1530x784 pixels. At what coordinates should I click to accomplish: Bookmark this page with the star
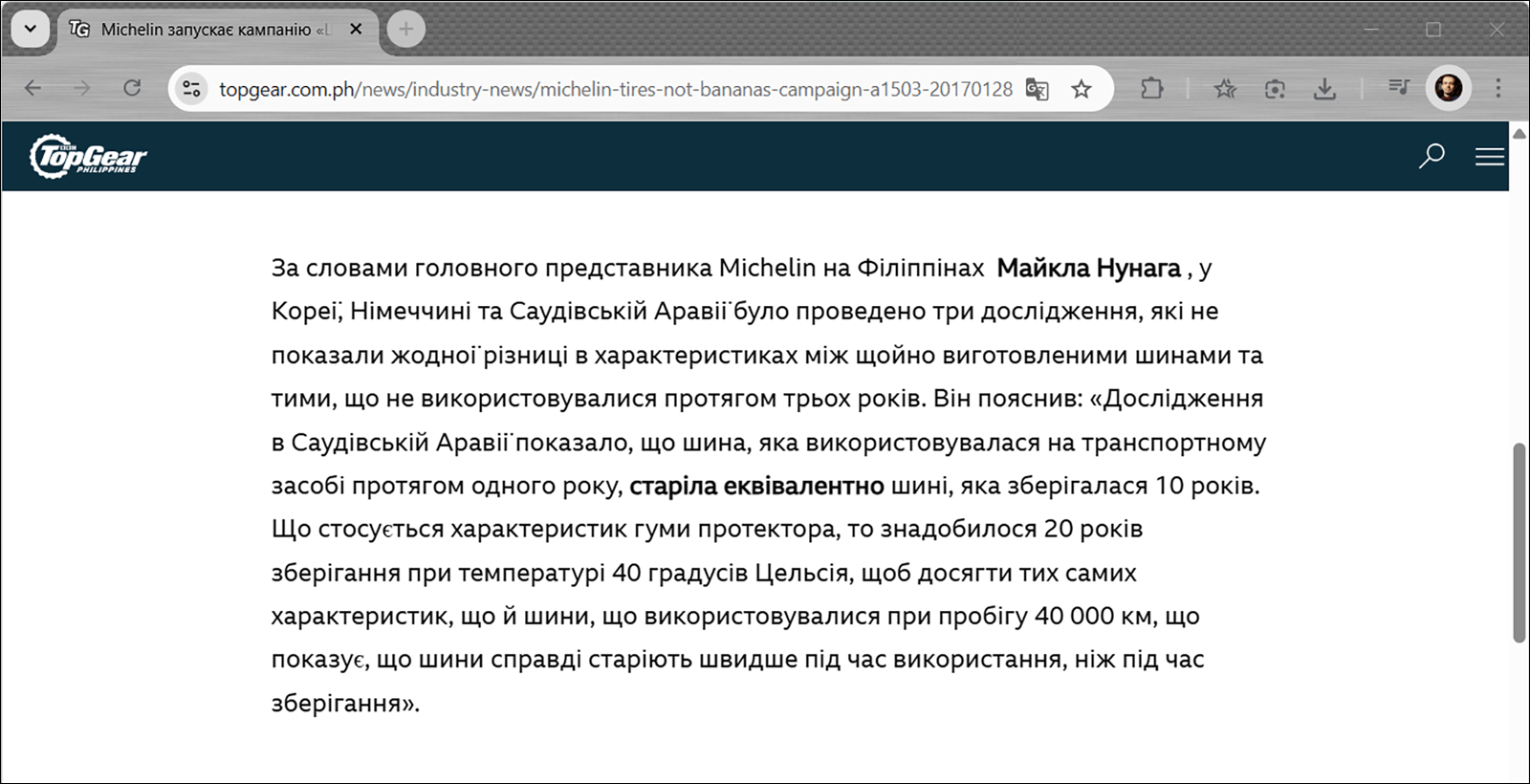point(1082,89)
